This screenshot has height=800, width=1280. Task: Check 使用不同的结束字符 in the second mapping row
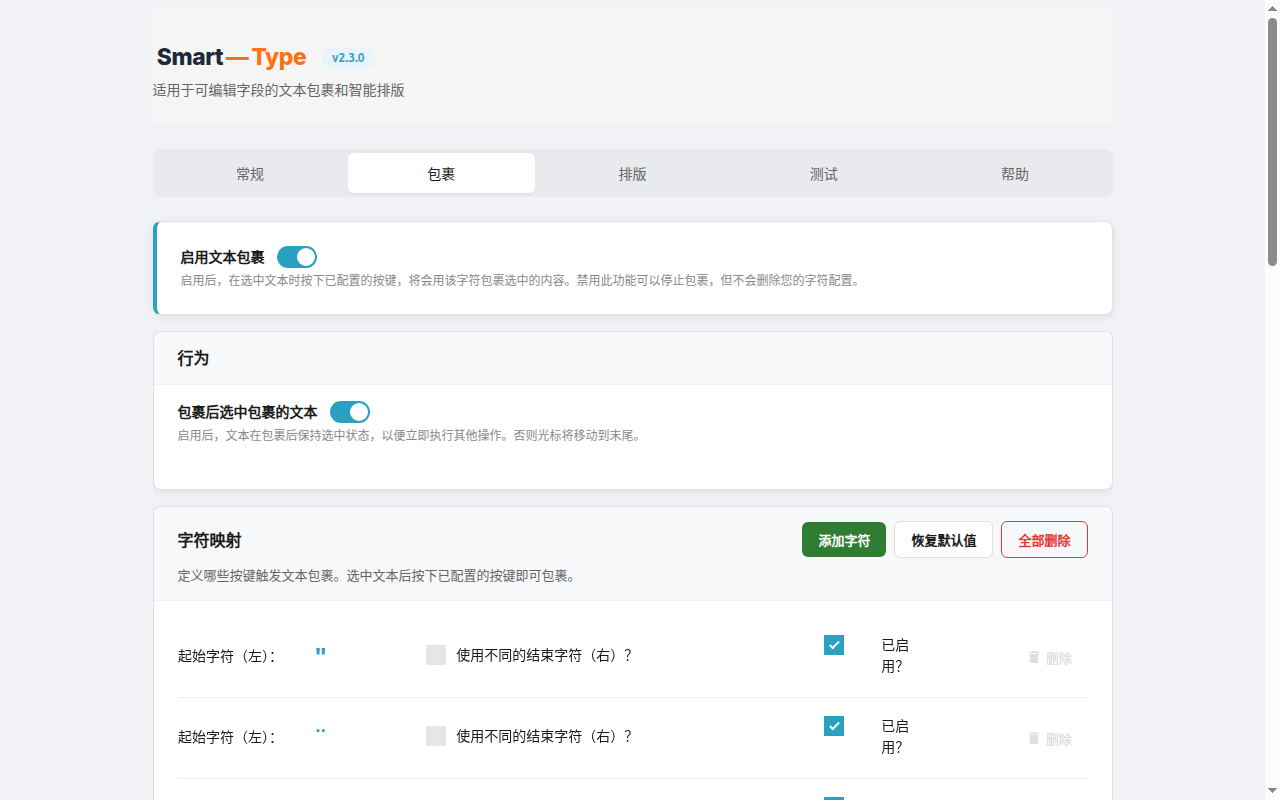pos(436,736)
